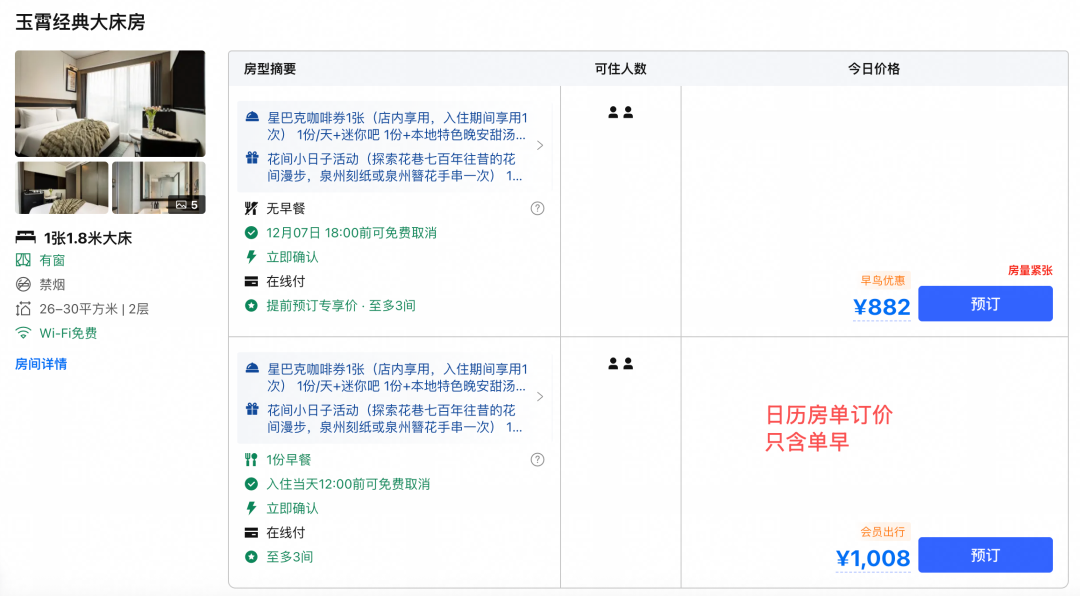Click the crossed cutlery icon beside 无早餐

click(x=251, y=208)
